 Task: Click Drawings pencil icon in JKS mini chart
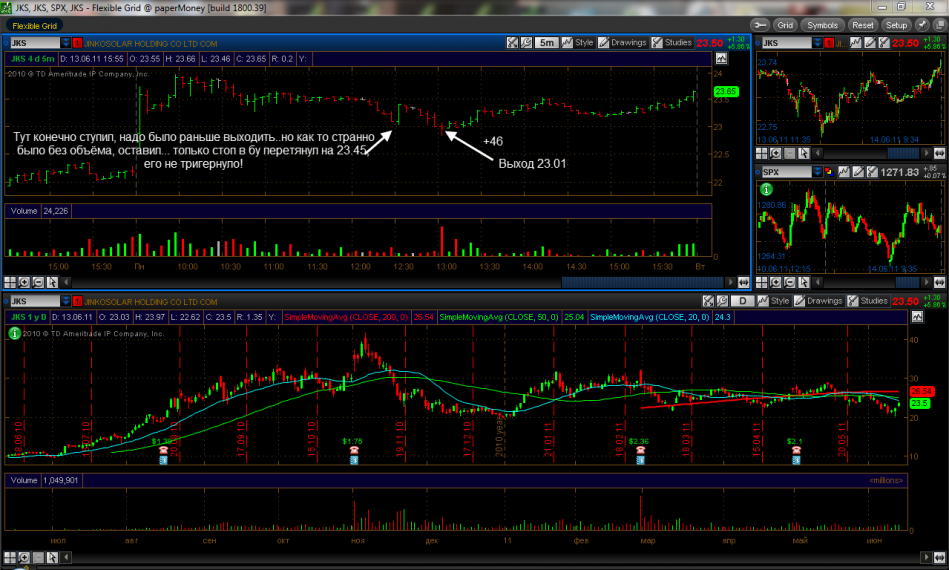coord(870,42)
